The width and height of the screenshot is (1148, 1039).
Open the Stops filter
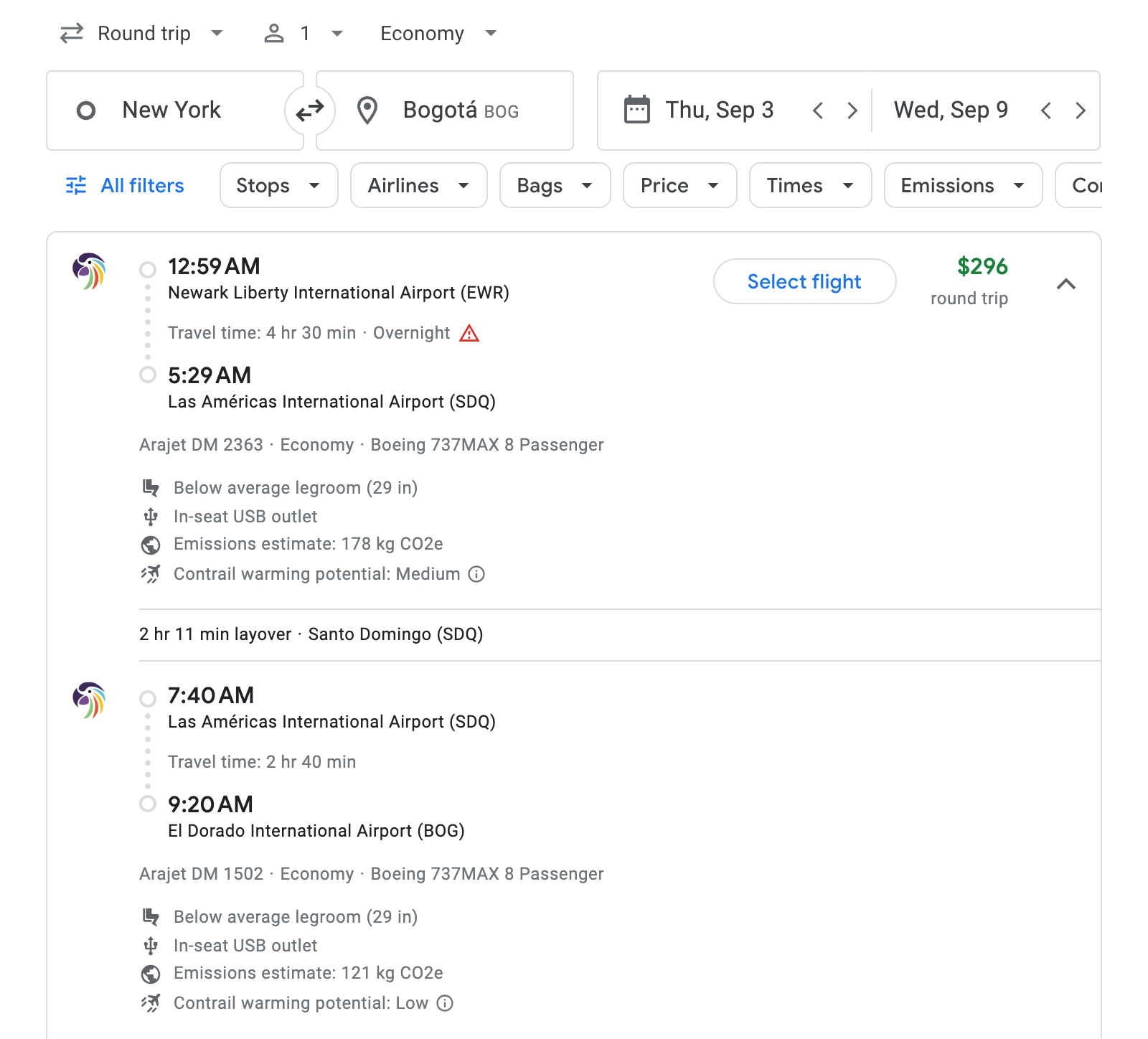click(278, 186)
